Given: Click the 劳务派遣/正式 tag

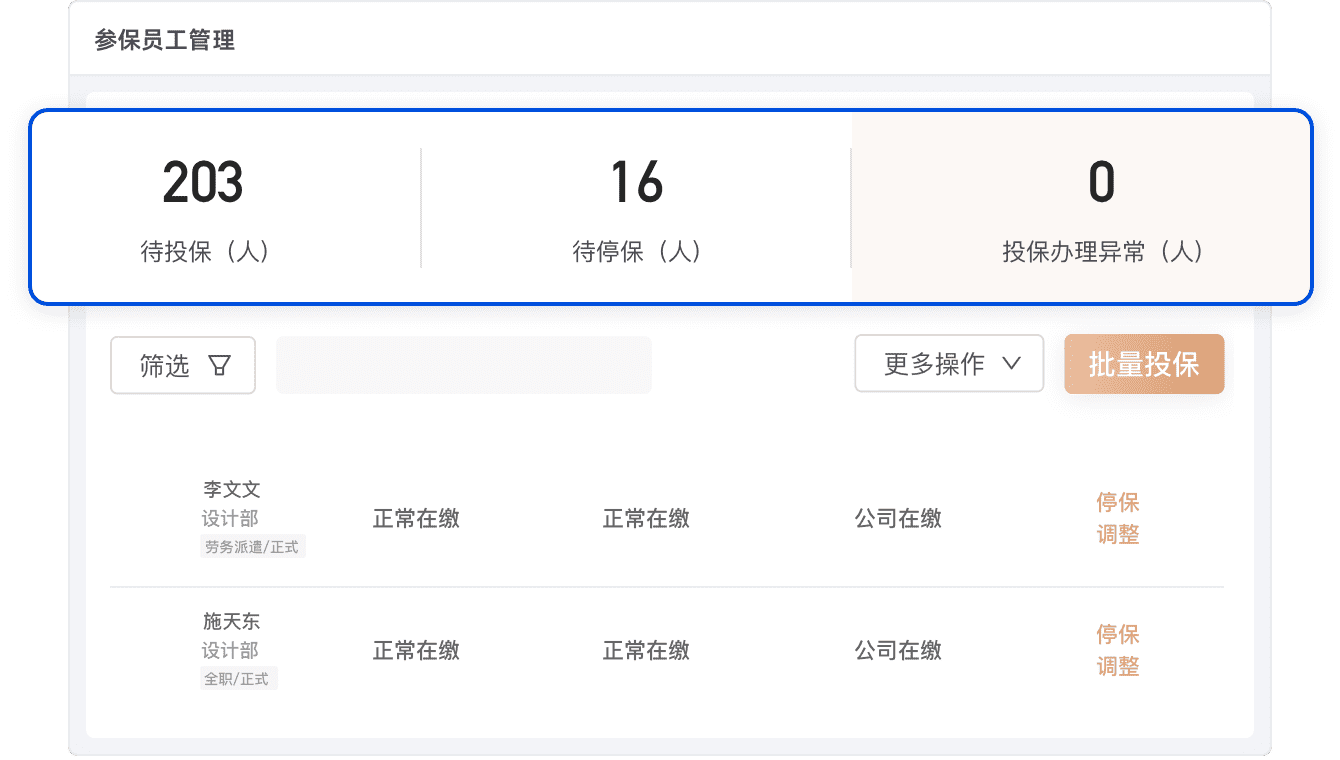Looking at the screenshot, I should pyautogui.click(x=252, y=547).
